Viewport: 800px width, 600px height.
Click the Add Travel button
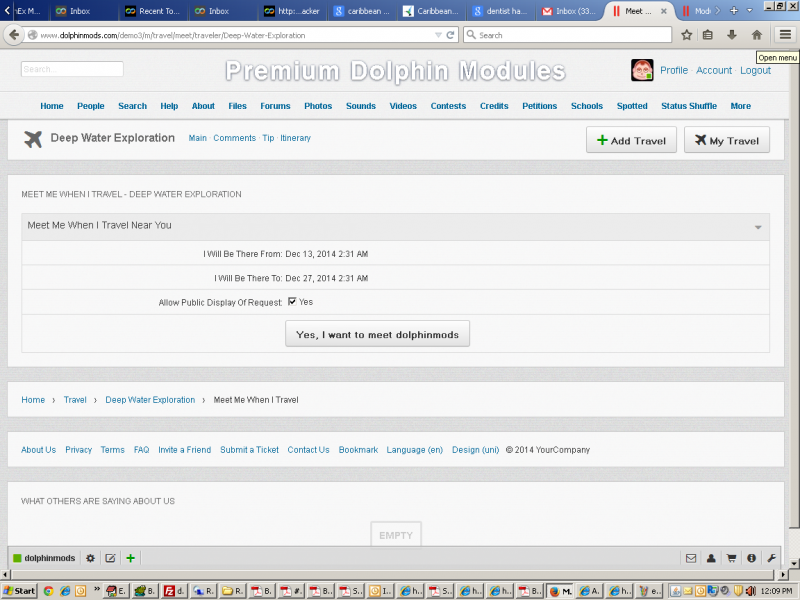tap(631, 140)
